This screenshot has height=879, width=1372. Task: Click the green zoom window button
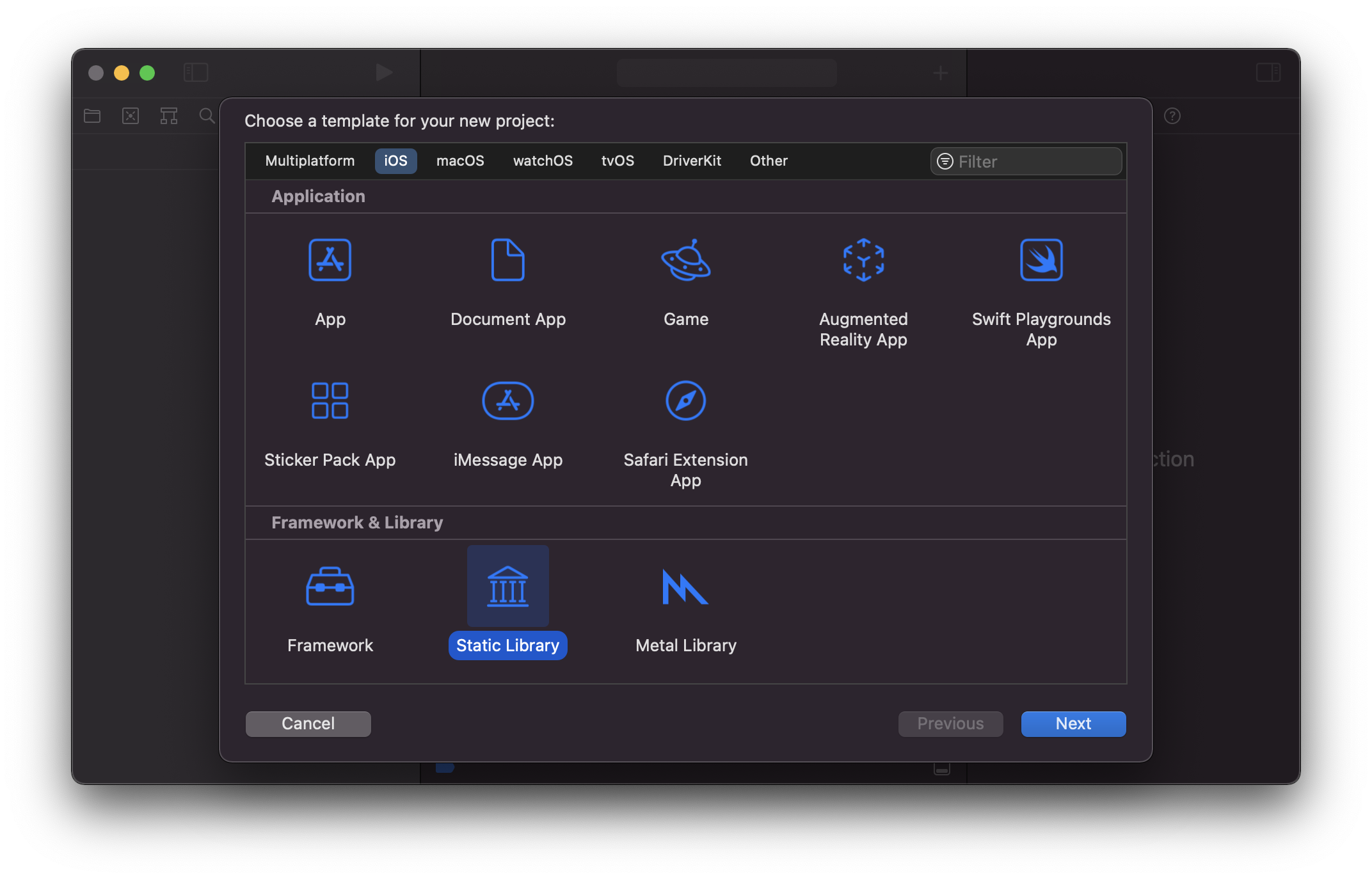pyautogui.click(x=147, y=73)
